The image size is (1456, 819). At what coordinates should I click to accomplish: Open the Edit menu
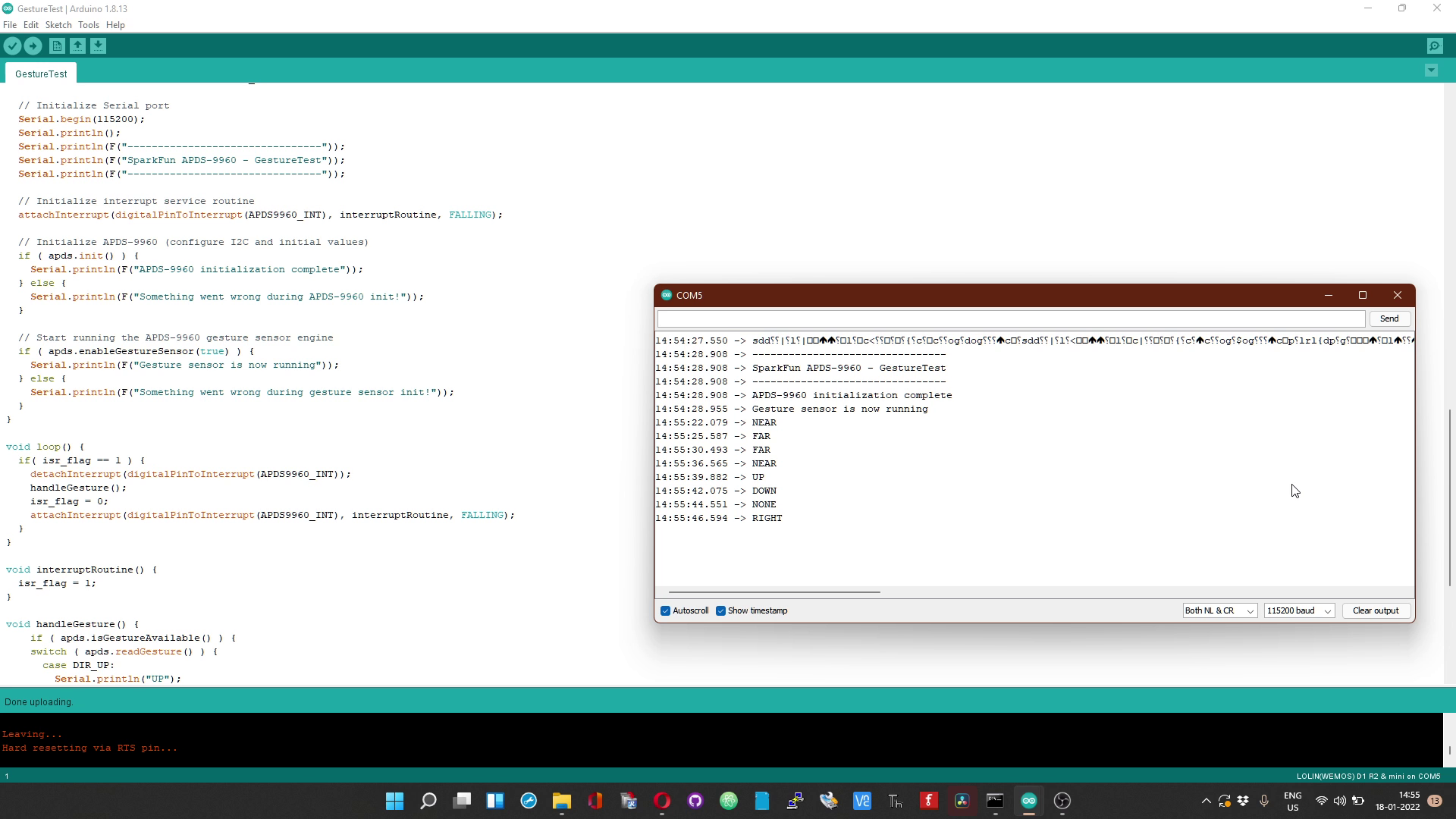[x=31, y=25]
